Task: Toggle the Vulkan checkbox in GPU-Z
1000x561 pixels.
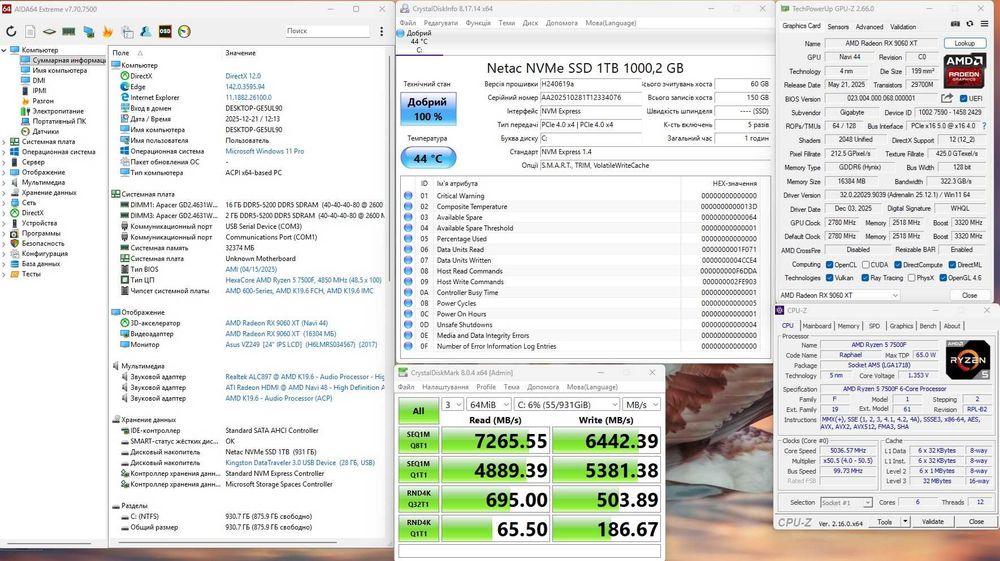Action: tap(829, 278)
